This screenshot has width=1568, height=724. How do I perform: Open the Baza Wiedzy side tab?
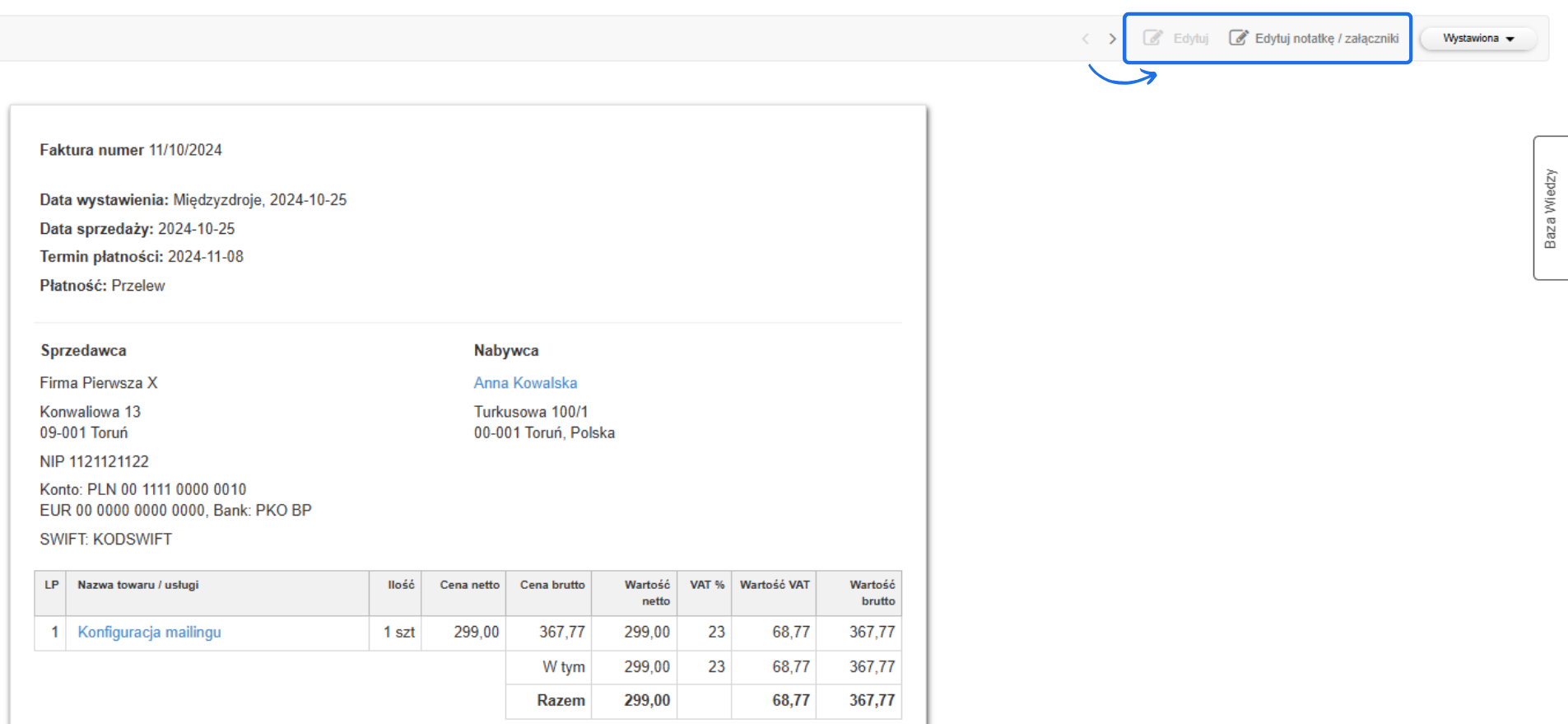pos(1550,208)
